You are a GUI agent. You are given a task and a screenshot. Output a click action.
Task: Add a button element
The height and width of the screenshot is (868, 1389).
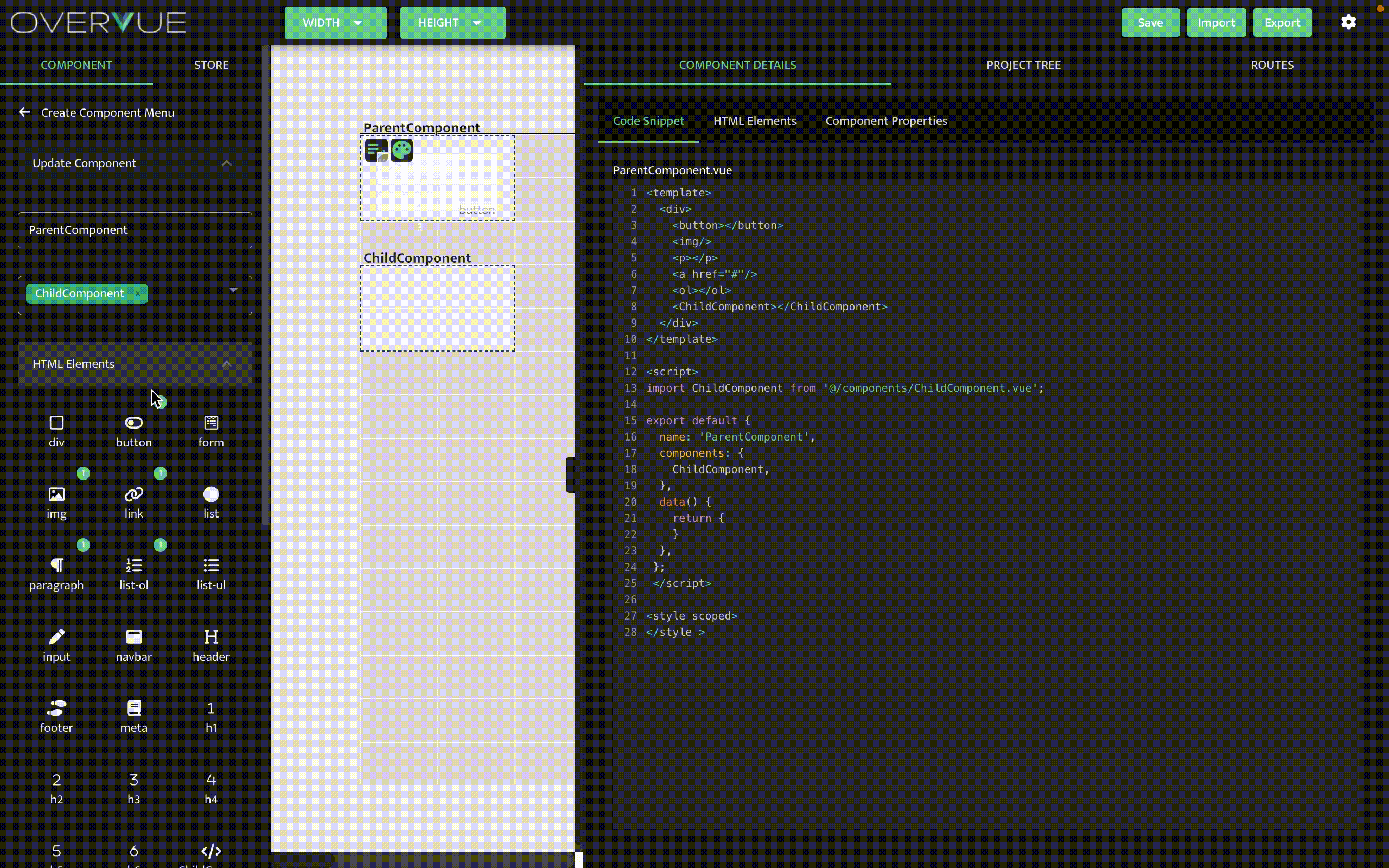(133, 432)
